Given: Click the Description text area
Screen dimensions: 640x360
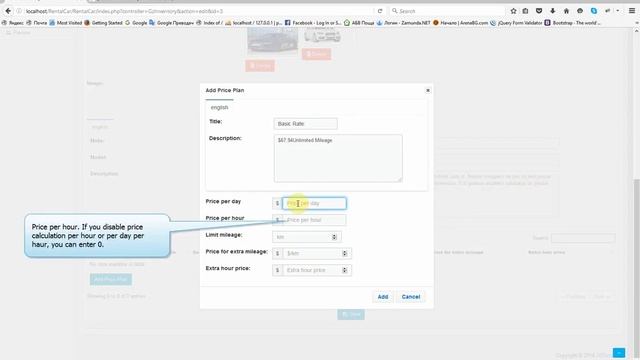Looking at the screenshot, I should click(x=338, y=158).
